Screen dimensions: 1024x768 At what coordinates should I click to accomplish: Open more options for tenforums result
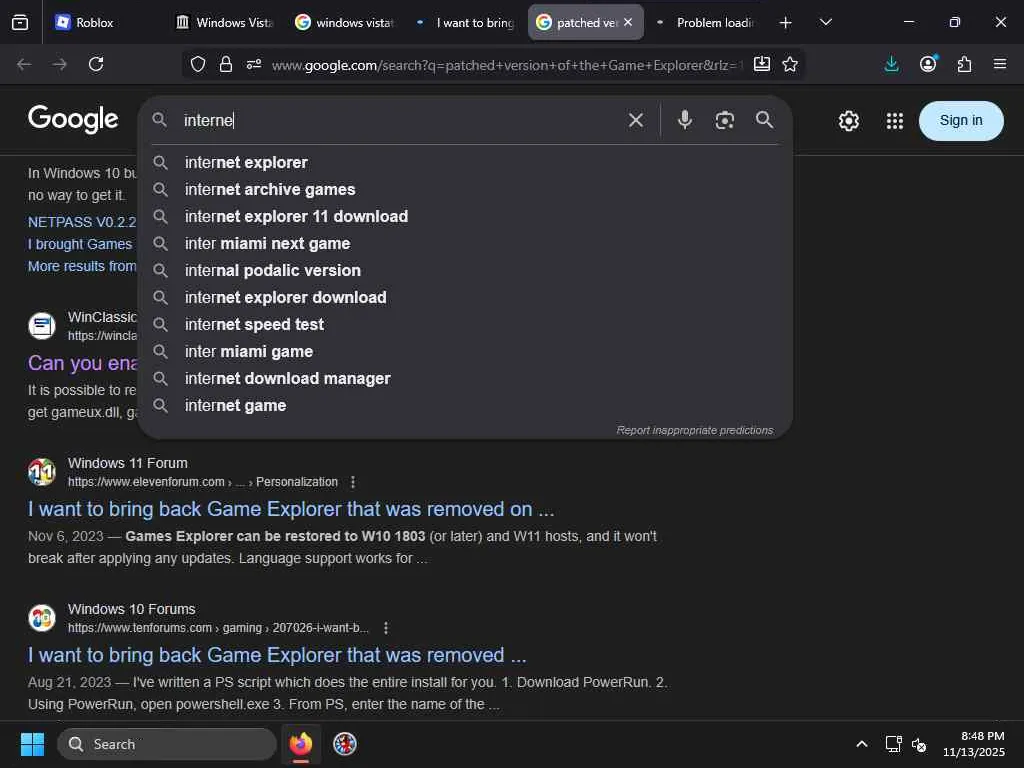point(386,628)
